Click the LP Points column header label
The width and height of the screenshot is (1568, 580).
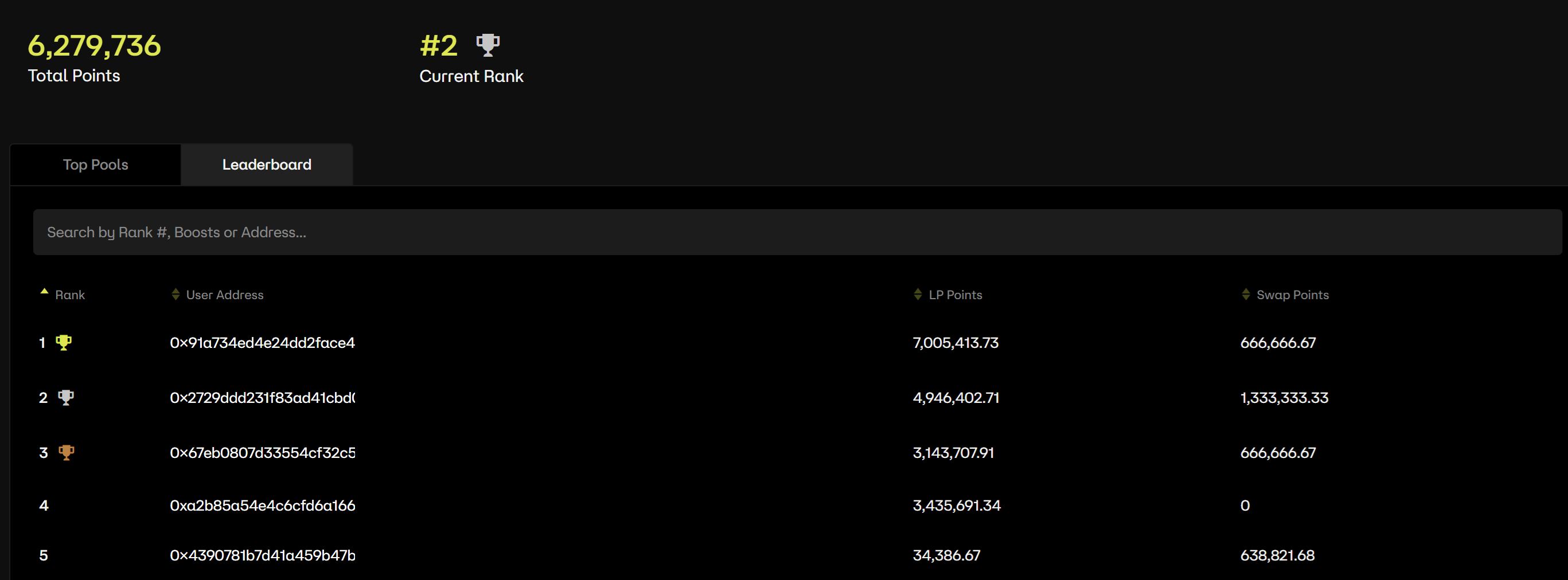(x=955, y=295)
